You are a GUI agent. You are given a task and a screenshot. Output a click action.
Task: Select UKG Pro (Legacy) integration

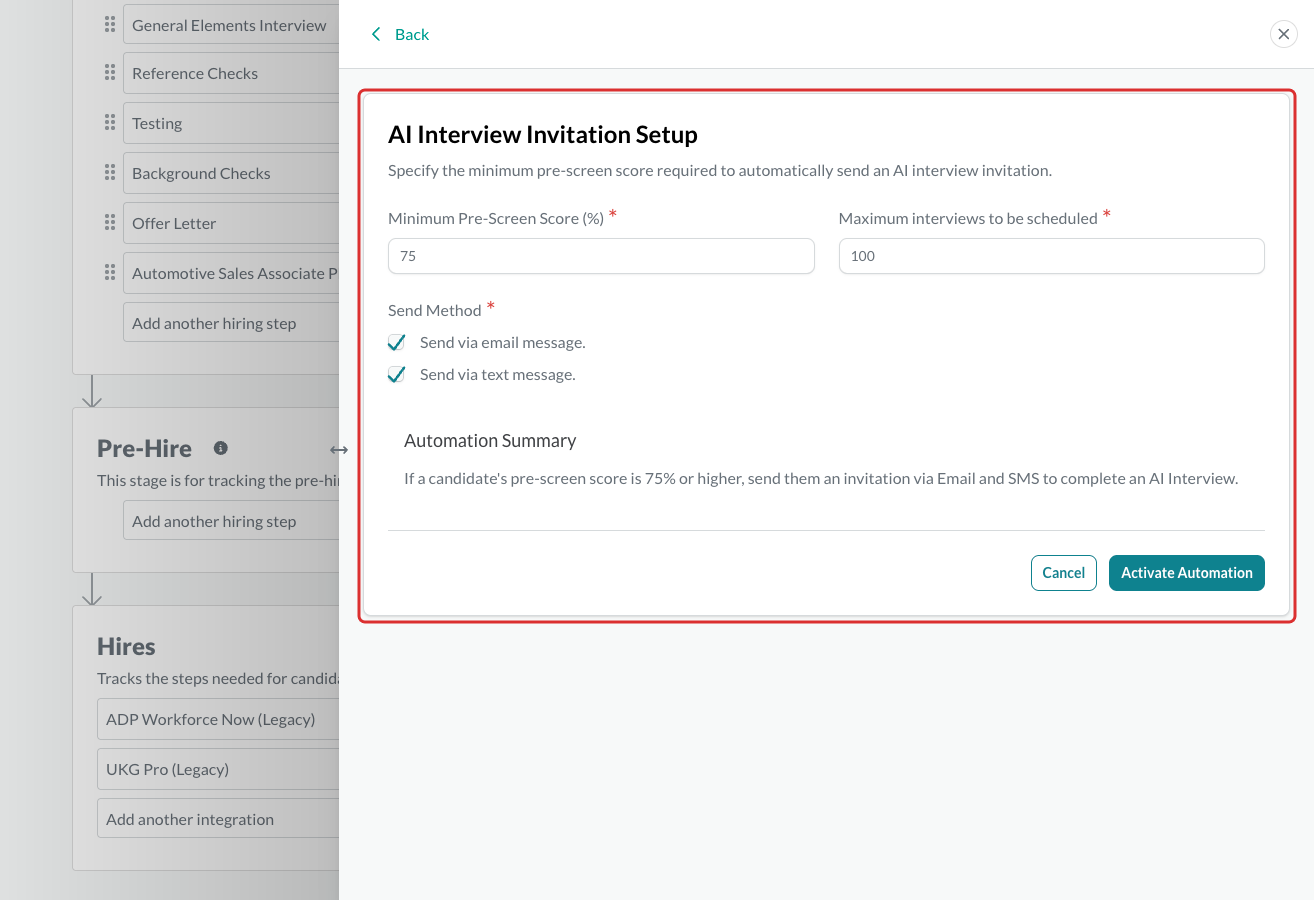coord(218,769)
